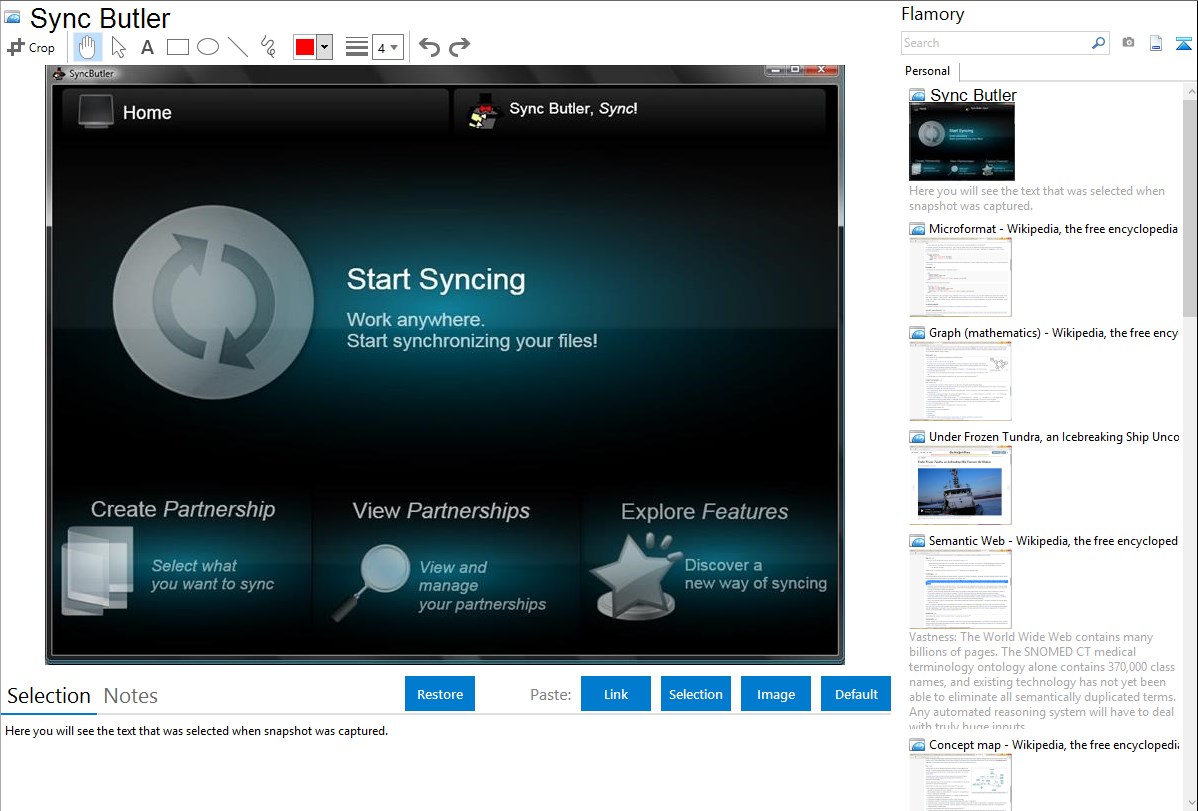The image size is (1198, 811).
Task: Click the Create Partnership heading
Action: click(x=183, y=509)
